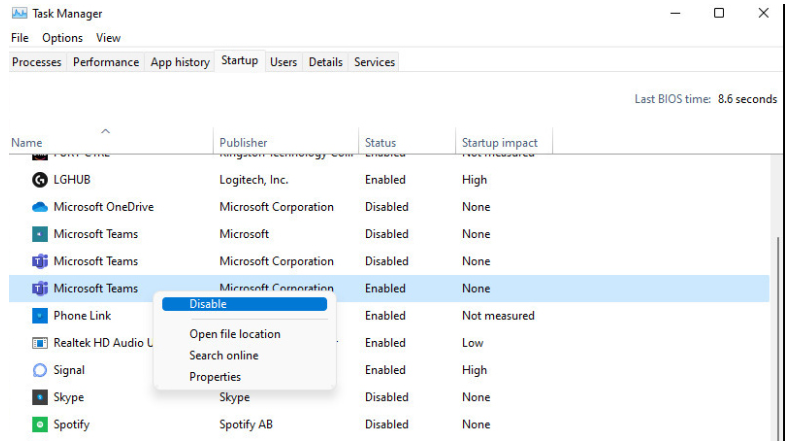The height and width of the screenshot is (443, 786).
Task: Choose Disable in the context menu
Action: 208,304
